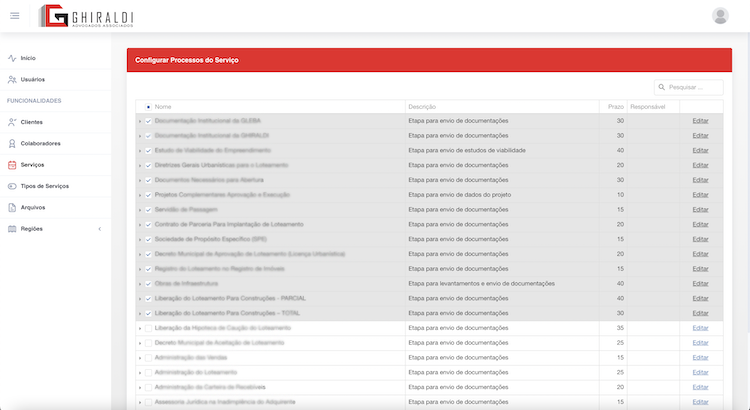Click the Usuários people icon

click(12, 79)
